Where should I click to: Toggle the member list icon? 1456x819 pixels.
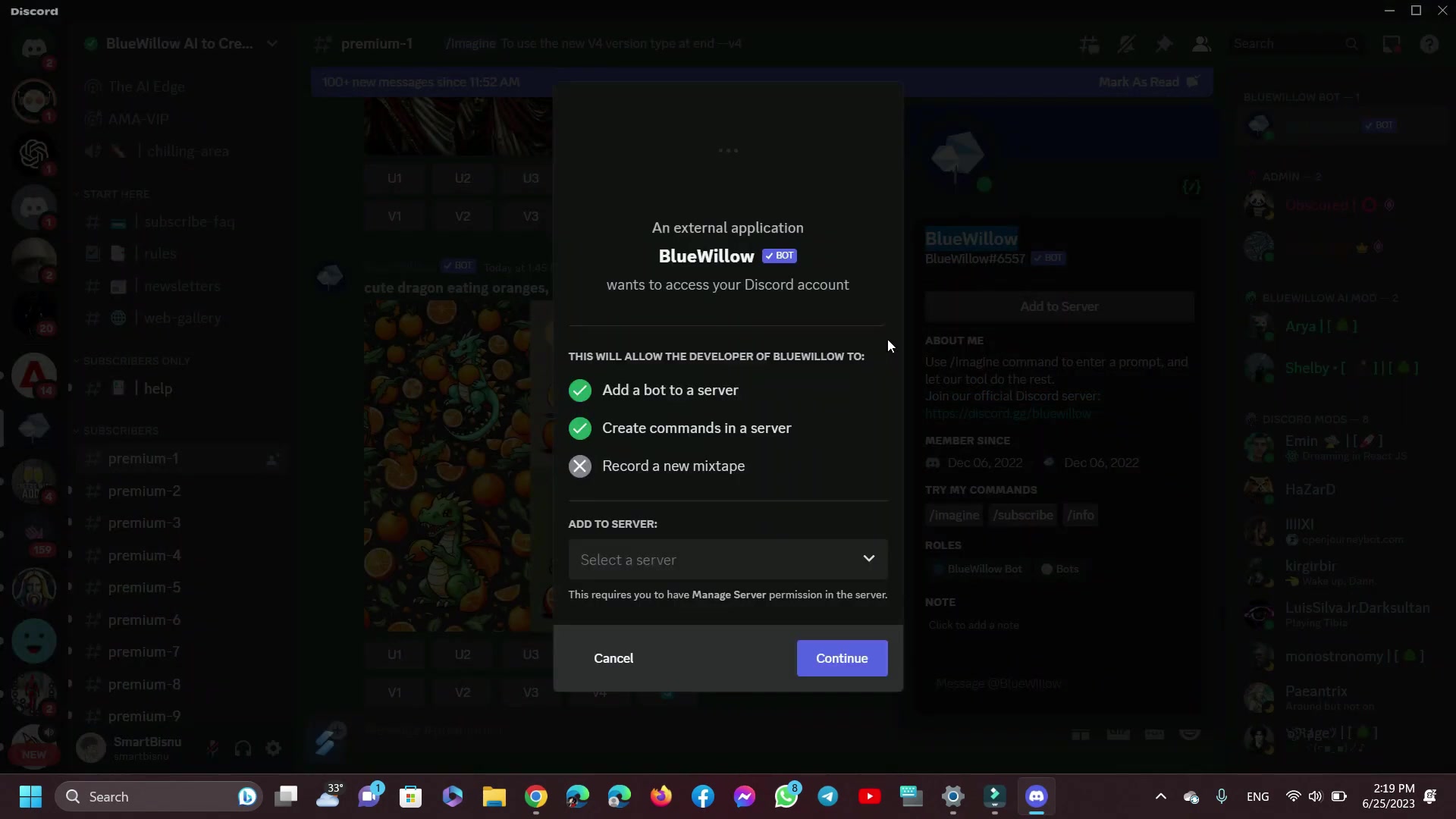[x=1201, y=44]
